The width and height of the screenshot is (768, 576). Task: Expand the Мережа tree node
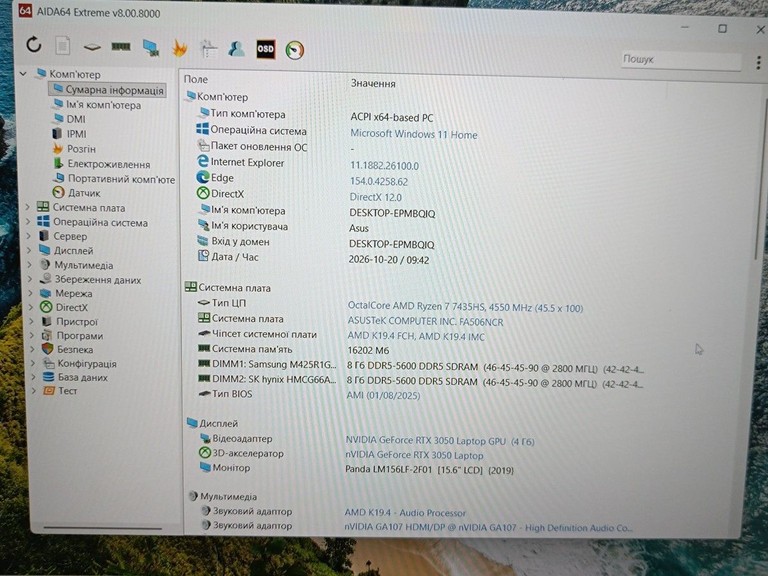(x=31, y=293)
